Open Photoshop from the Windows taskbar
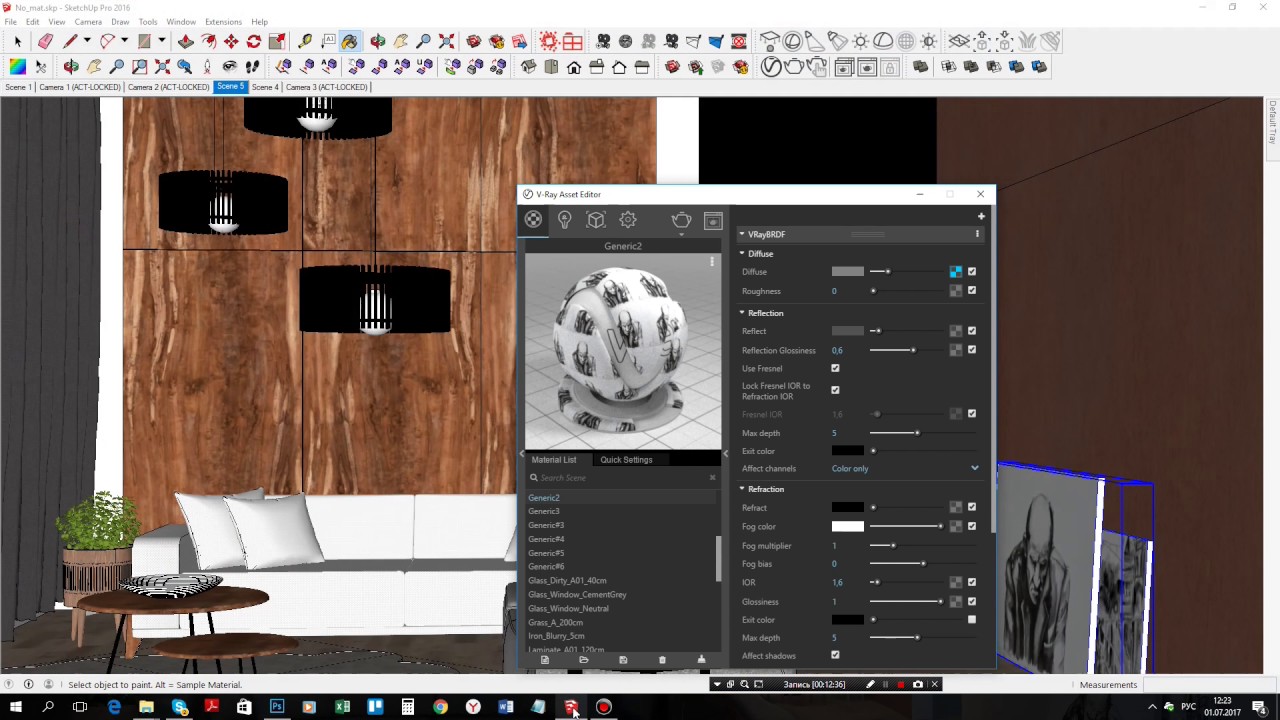This screenshot has height=720, width=1280. (x=277, y=707)
